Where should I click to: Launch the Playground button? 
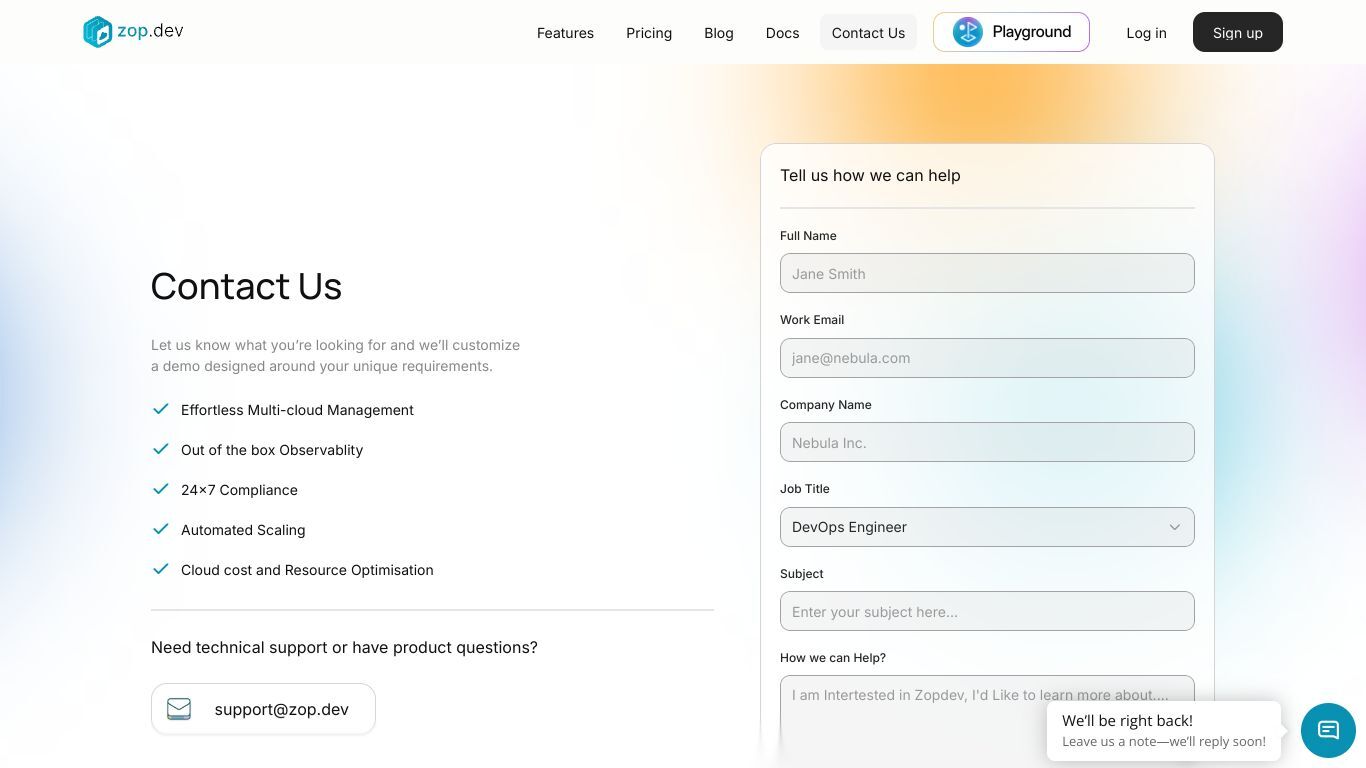point(1011,32)
